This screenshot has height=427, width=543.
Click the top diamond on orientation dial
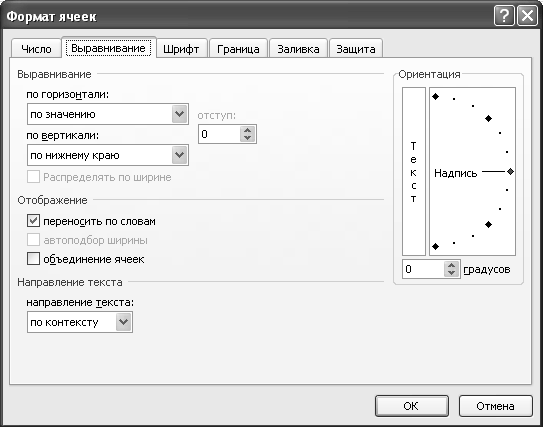[x=436, y=97]
